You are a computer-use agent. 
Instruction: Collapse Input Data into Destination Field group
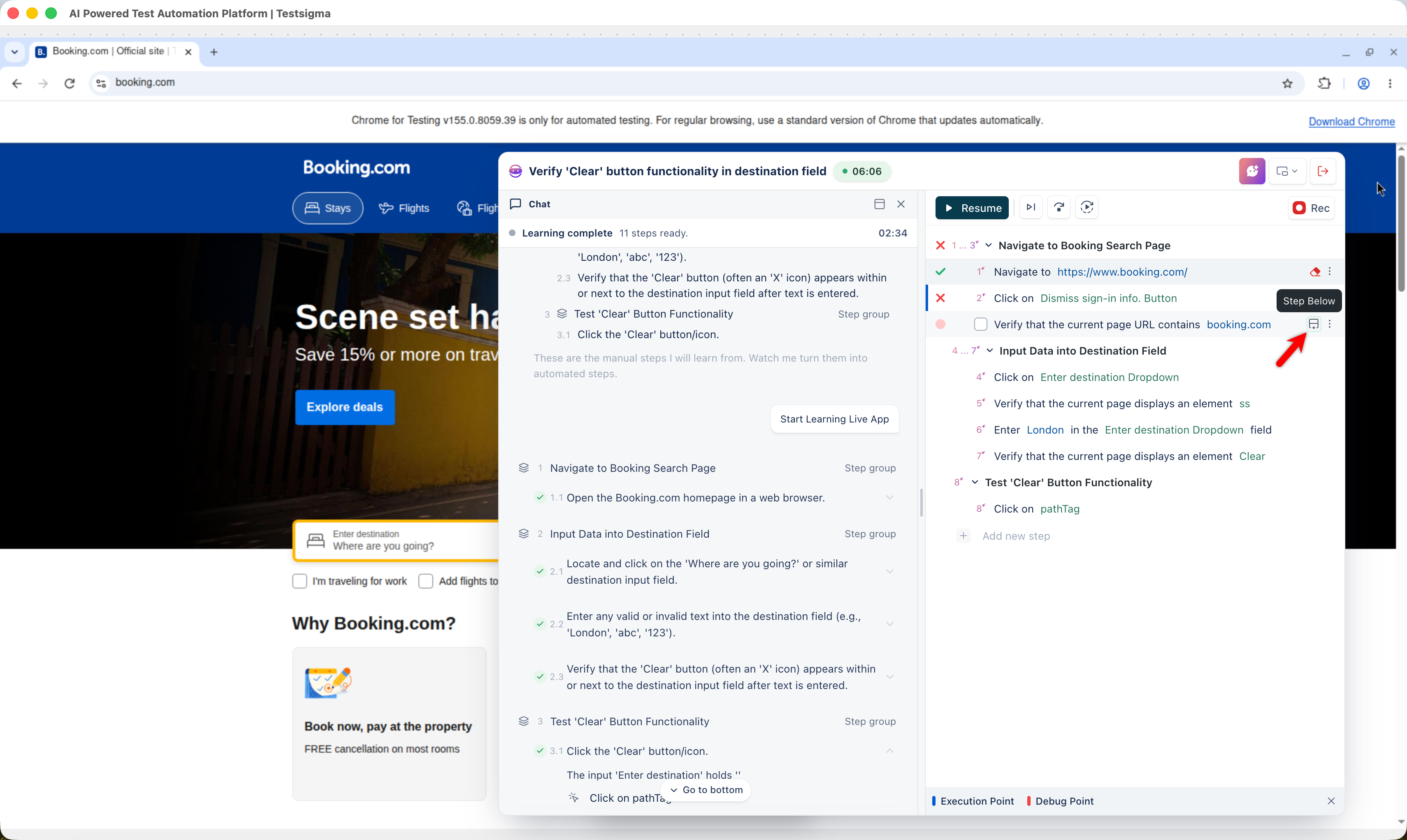point(989,350)
